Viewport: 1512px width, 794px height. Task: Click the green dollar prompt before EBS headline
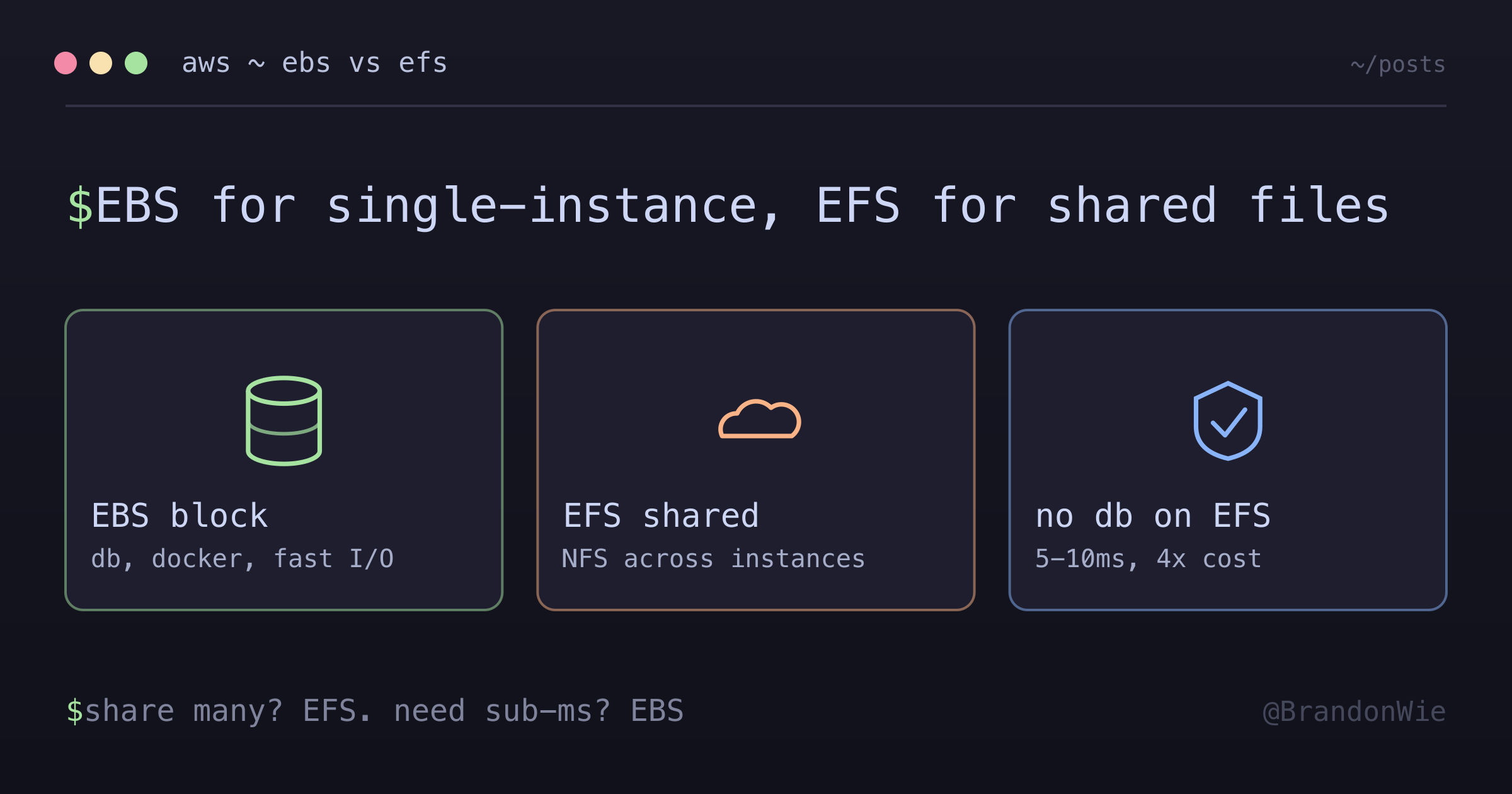point(80,206)
